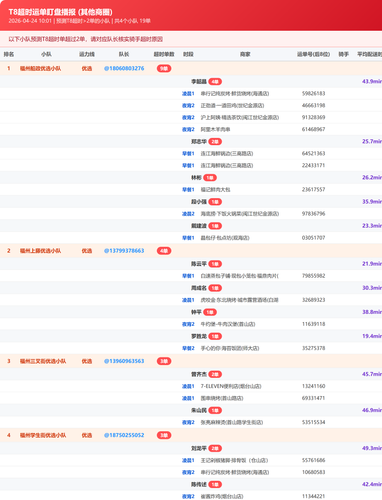Screen dimensions: 382x500
Task: Click the 23.3min average delivery time
Action: pyautogui.click(x=372, y=226)
